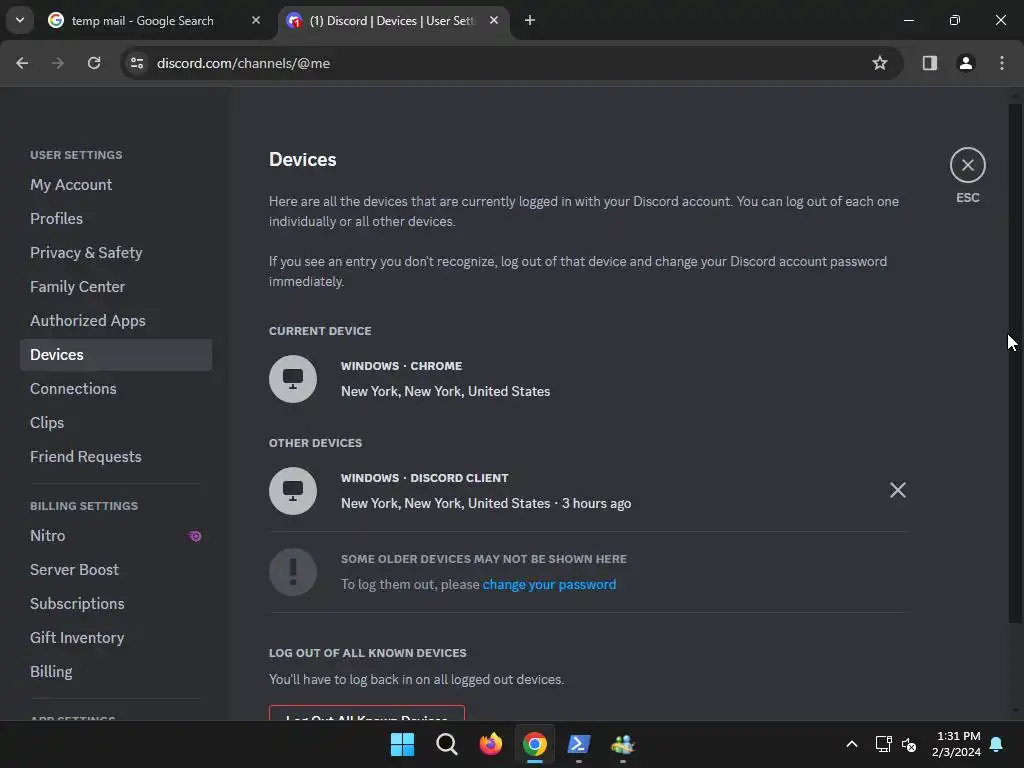This screenshot has height=768, width=1024.
Task: Open Family Center settings
Action: pyautogui.click(x=116, y=287)
